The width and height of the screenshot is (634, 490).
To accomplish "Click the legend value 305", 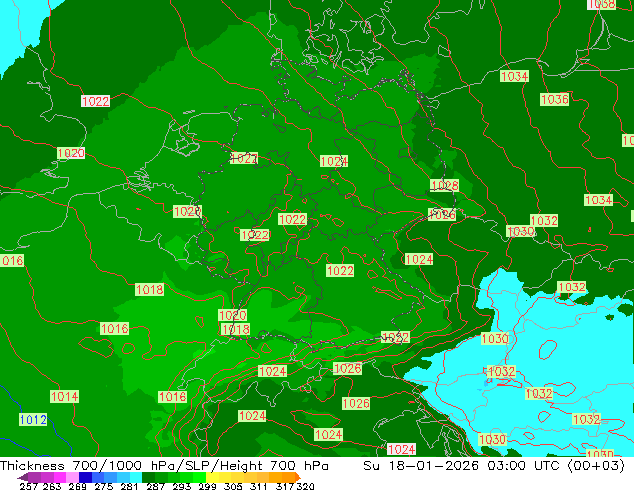I will 233,486.
